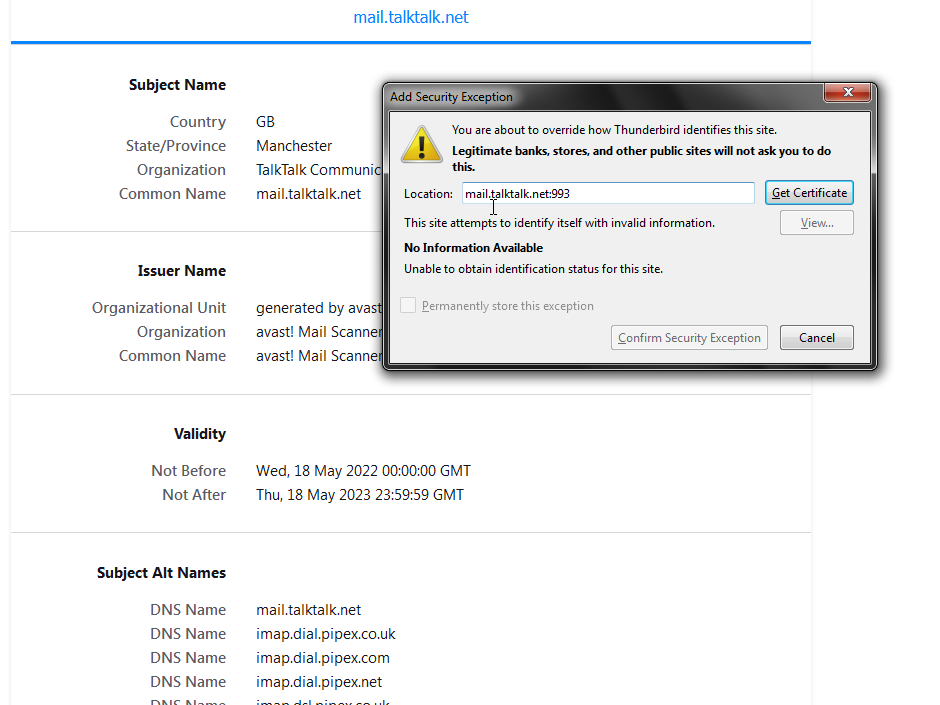Select Not Before date Wed, 18 May 2022
The width and height of the screenshot is (940, 705).
(x=363, y=471)
